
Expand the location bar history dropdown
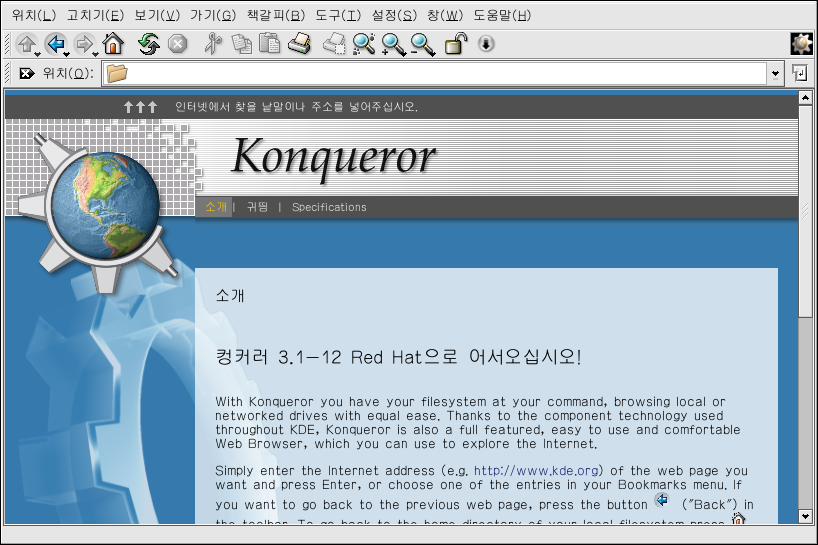point(776,73)
